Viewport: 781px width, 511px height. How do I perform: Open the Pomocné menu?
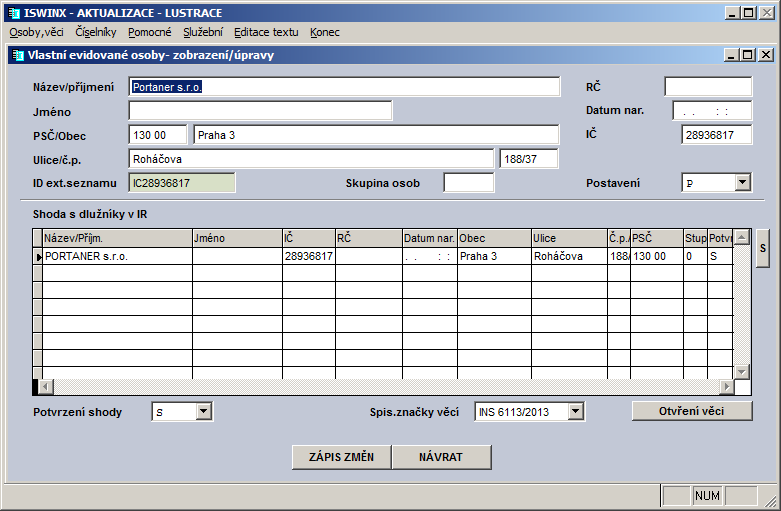point(149,32)
